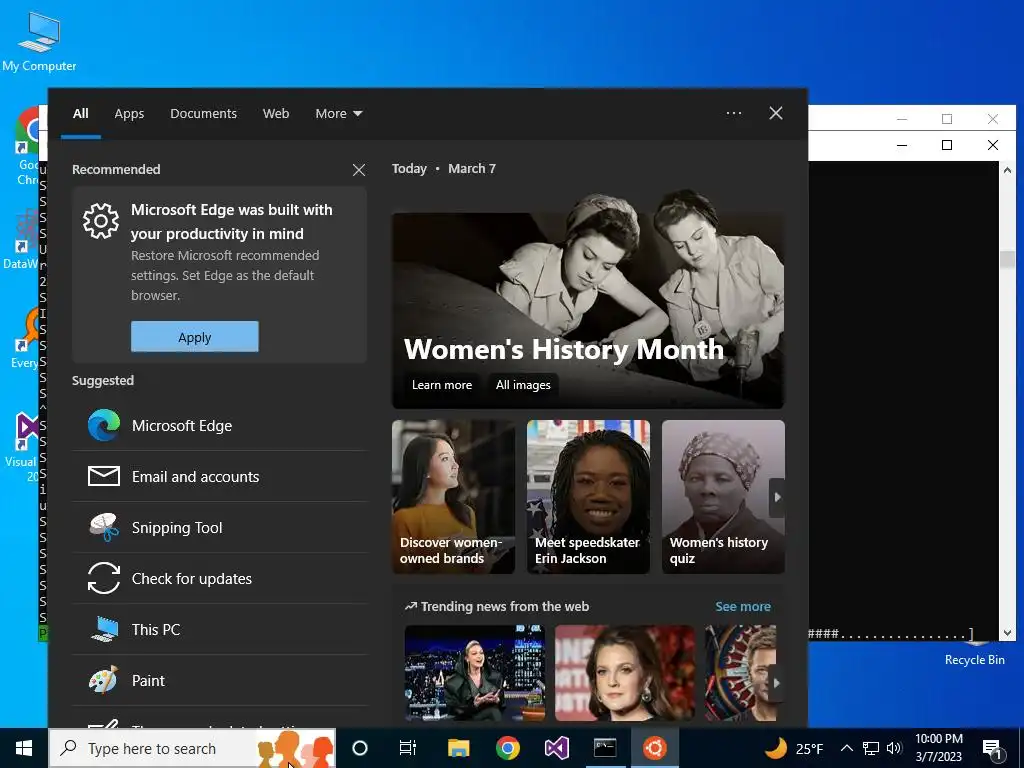This screenshot has width=1024, height=768.
Task: Open the search panel options ellipsis
Action: [734, 113]
